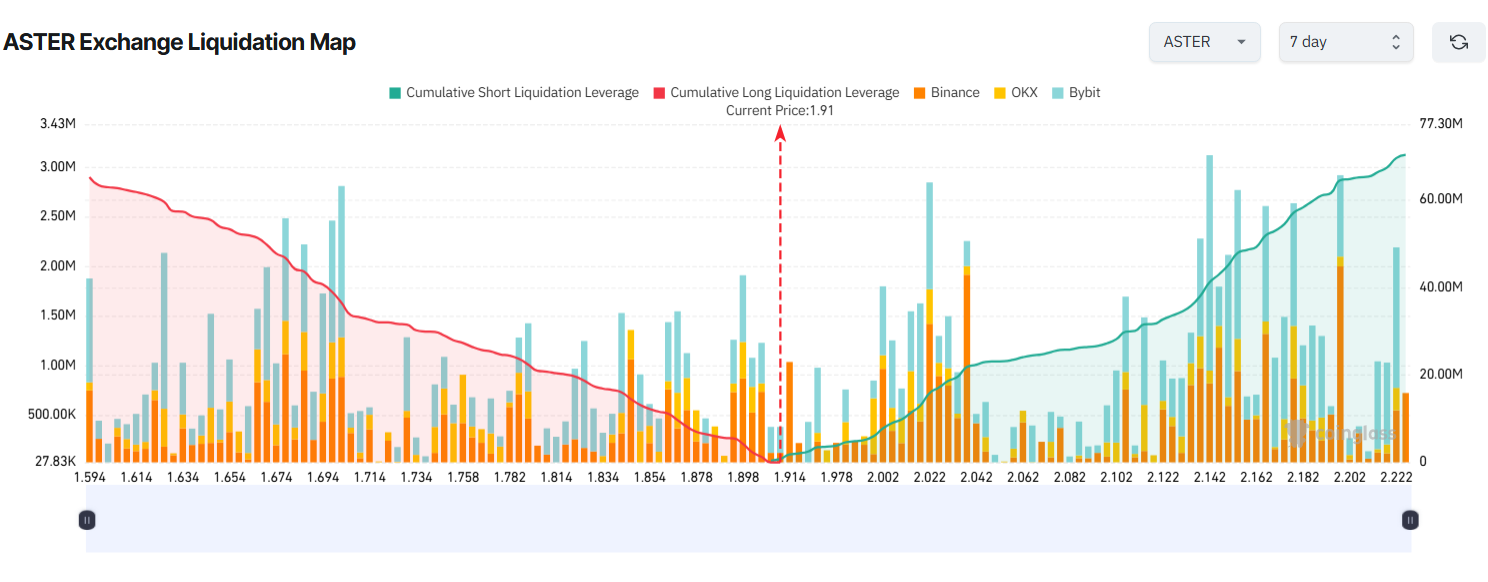Click the 1.914 label on the x-axis
Screen dimensions: 1488x582
(x=790, y=477)
